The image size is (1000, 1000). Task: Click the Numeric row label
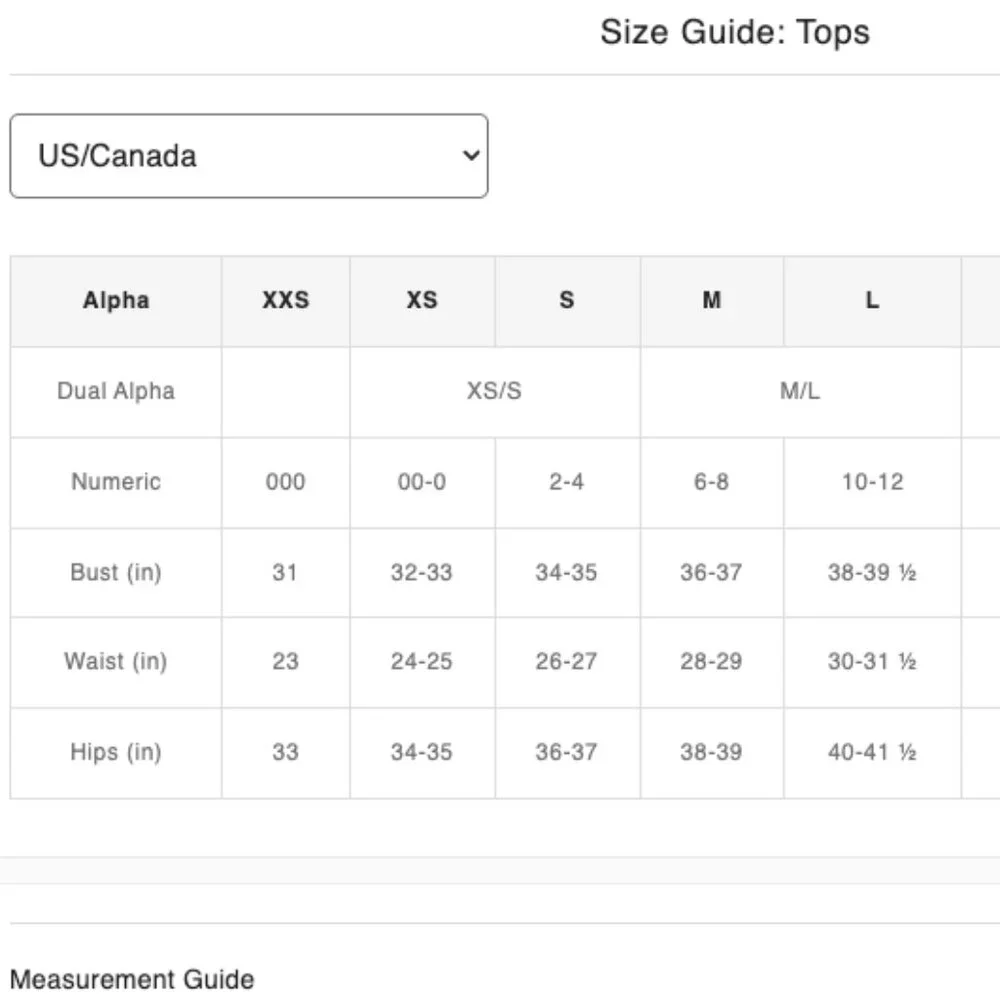coord(116,481)
